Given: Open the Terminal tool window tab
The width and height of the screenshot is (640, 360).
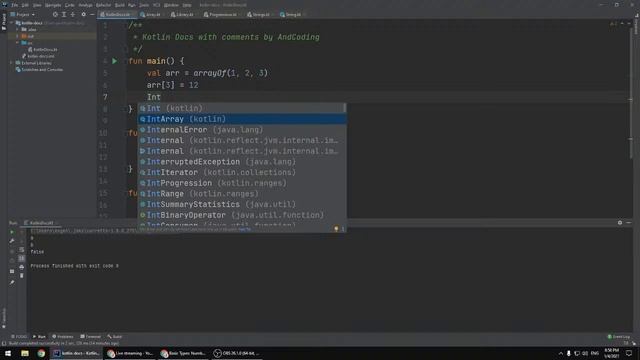Looking at the screenshot, I should 91,337.
